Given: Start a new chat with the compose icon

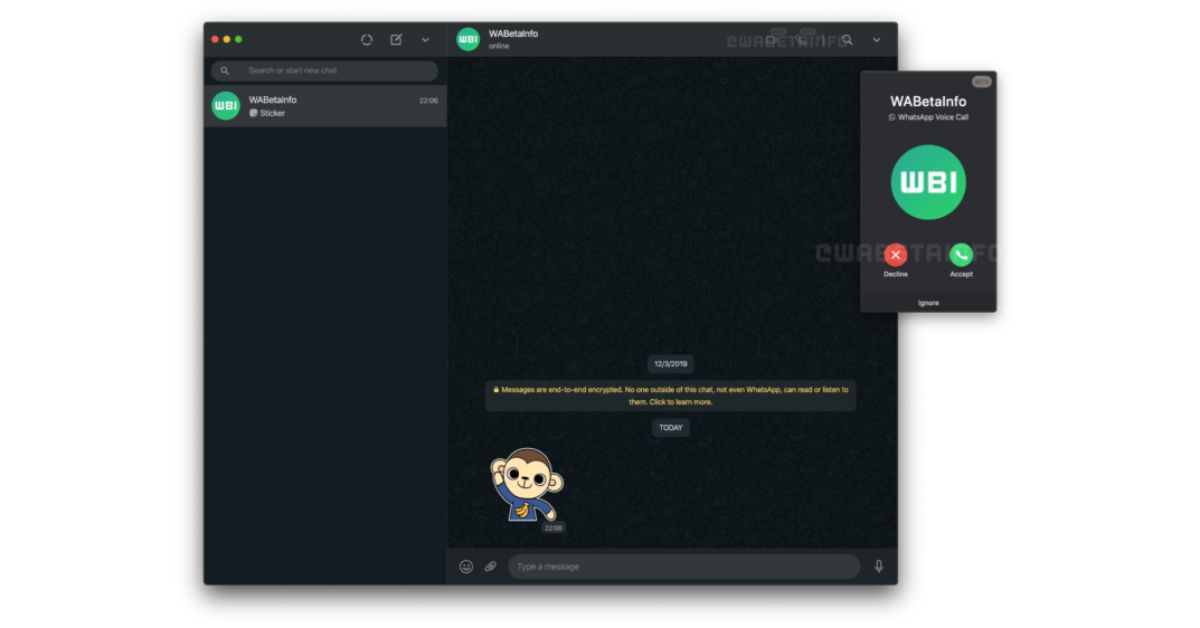Looking at the screenshot, I should click(395, 40).
